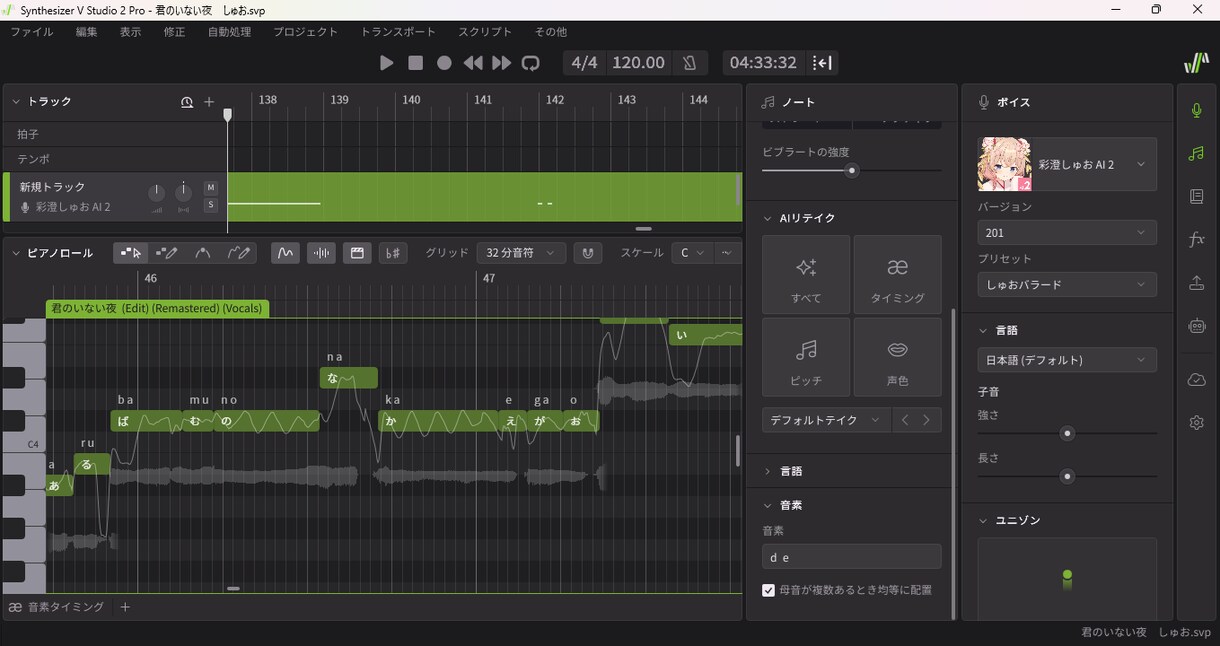Open the 修正 menu
Viewport: 1220px width, 646px height.
174,32
